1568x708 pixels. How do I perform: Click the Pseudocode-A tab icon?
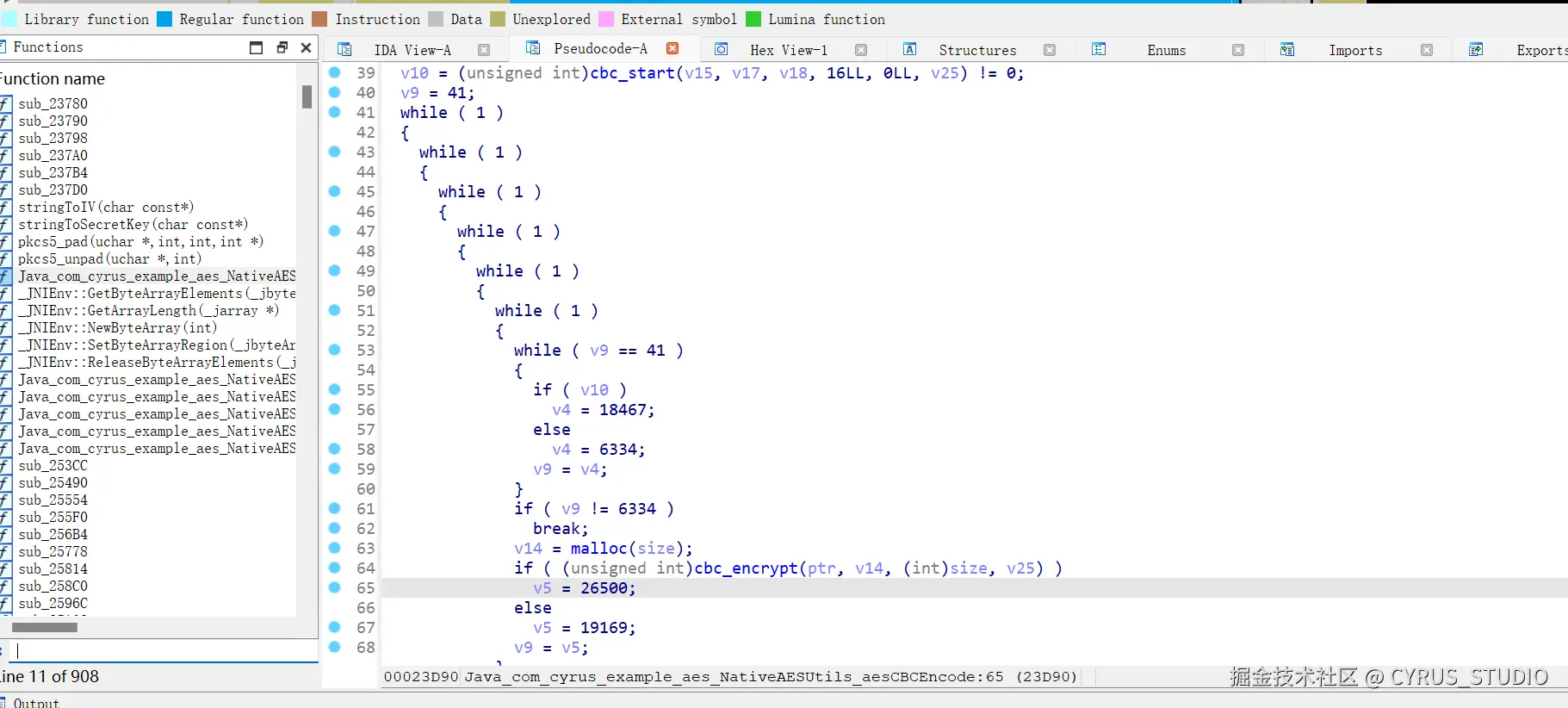click(x=533, y=47)
